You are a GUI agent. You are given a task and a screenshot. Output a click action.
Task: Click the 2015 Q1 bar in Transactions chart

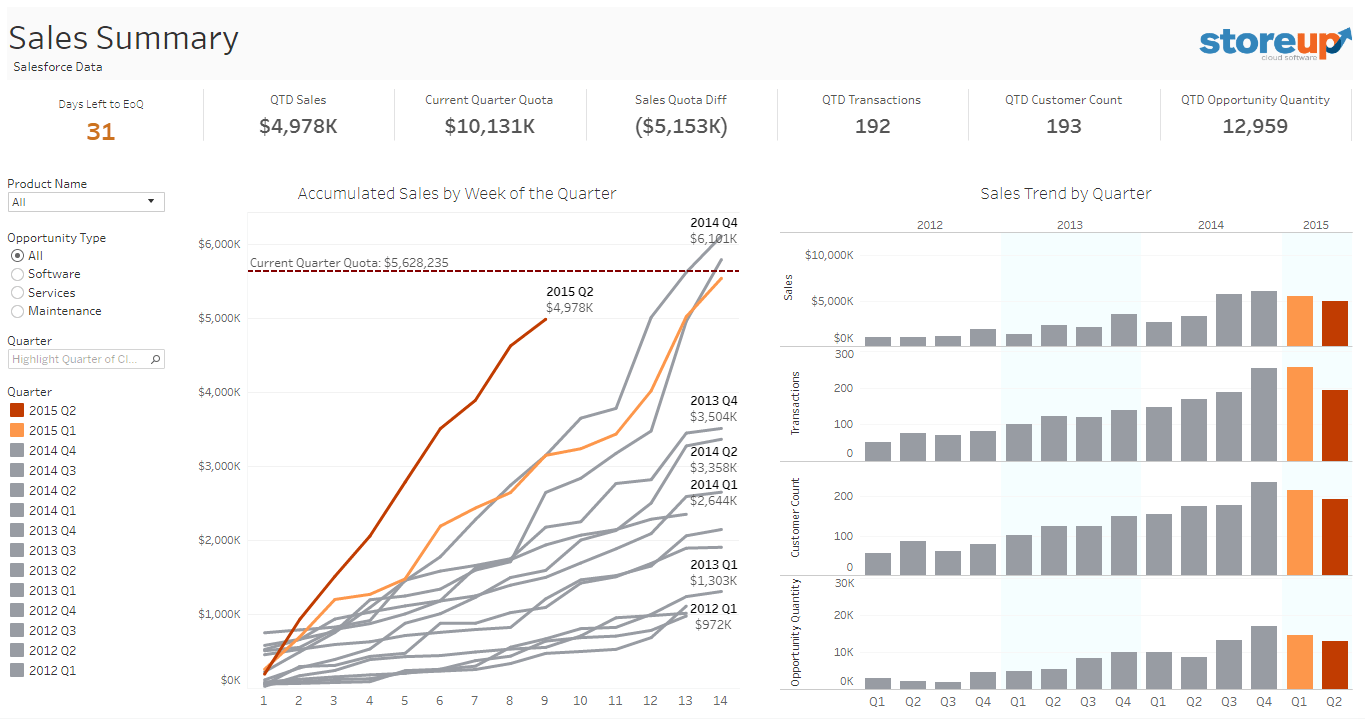(1300, 414)
